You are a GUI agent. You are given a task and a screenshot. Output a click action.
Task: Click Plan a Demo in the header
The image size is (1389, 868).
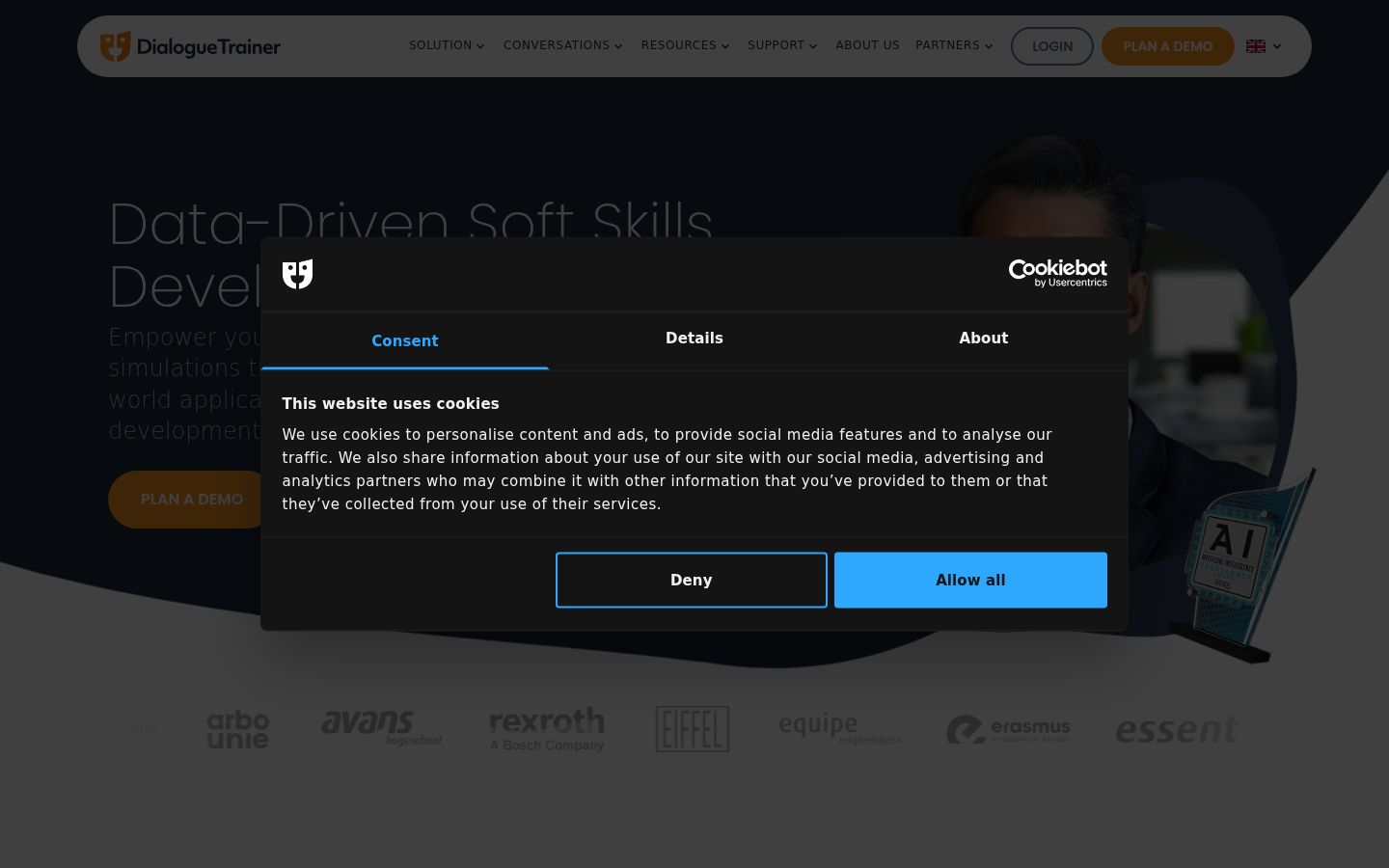(x=1168, y=46)
